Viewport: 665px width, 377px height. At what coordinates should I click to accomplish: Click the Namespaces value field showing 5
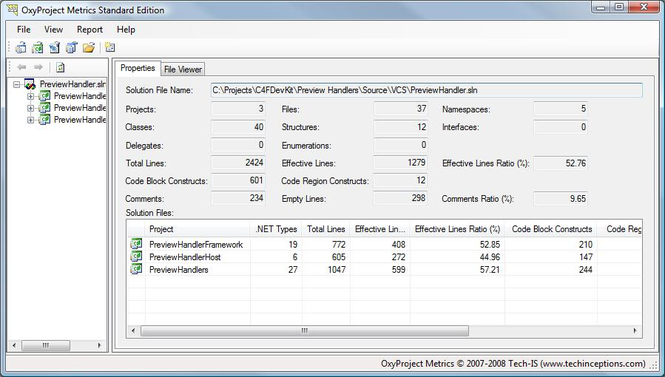tap(561, 109)
